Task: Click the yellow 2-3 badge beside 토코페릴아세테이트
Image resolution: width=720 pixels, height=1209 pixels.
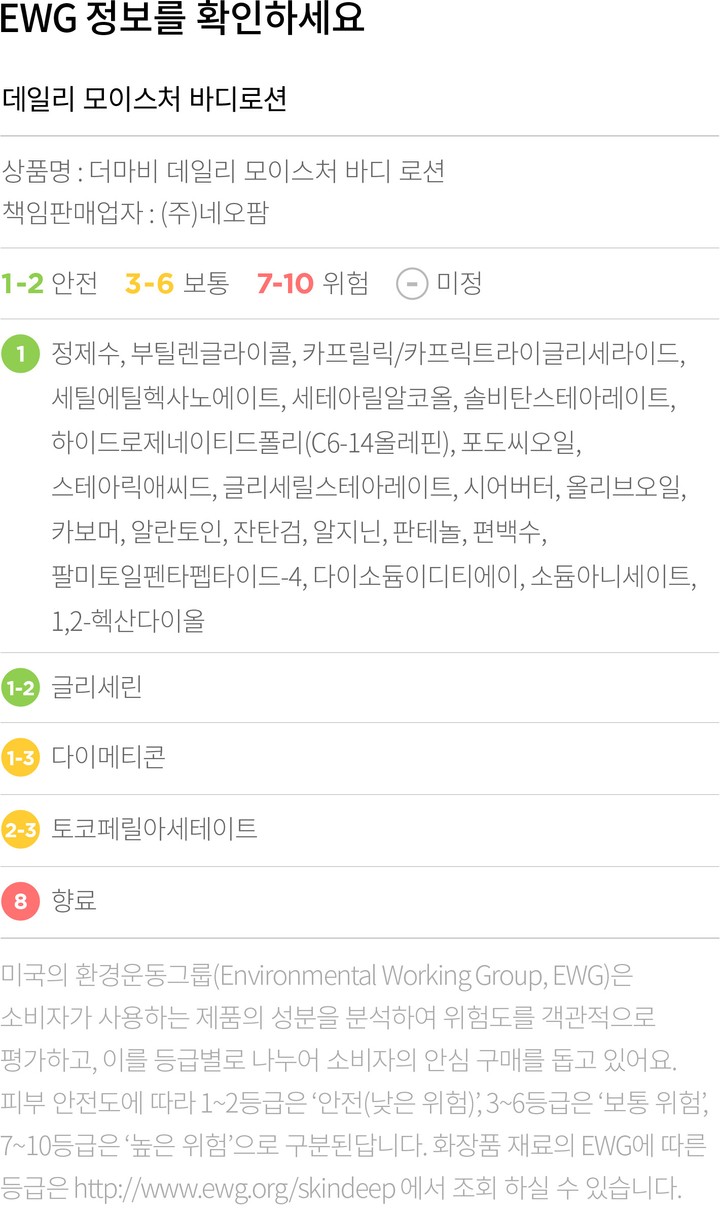Action: (20, 830)
